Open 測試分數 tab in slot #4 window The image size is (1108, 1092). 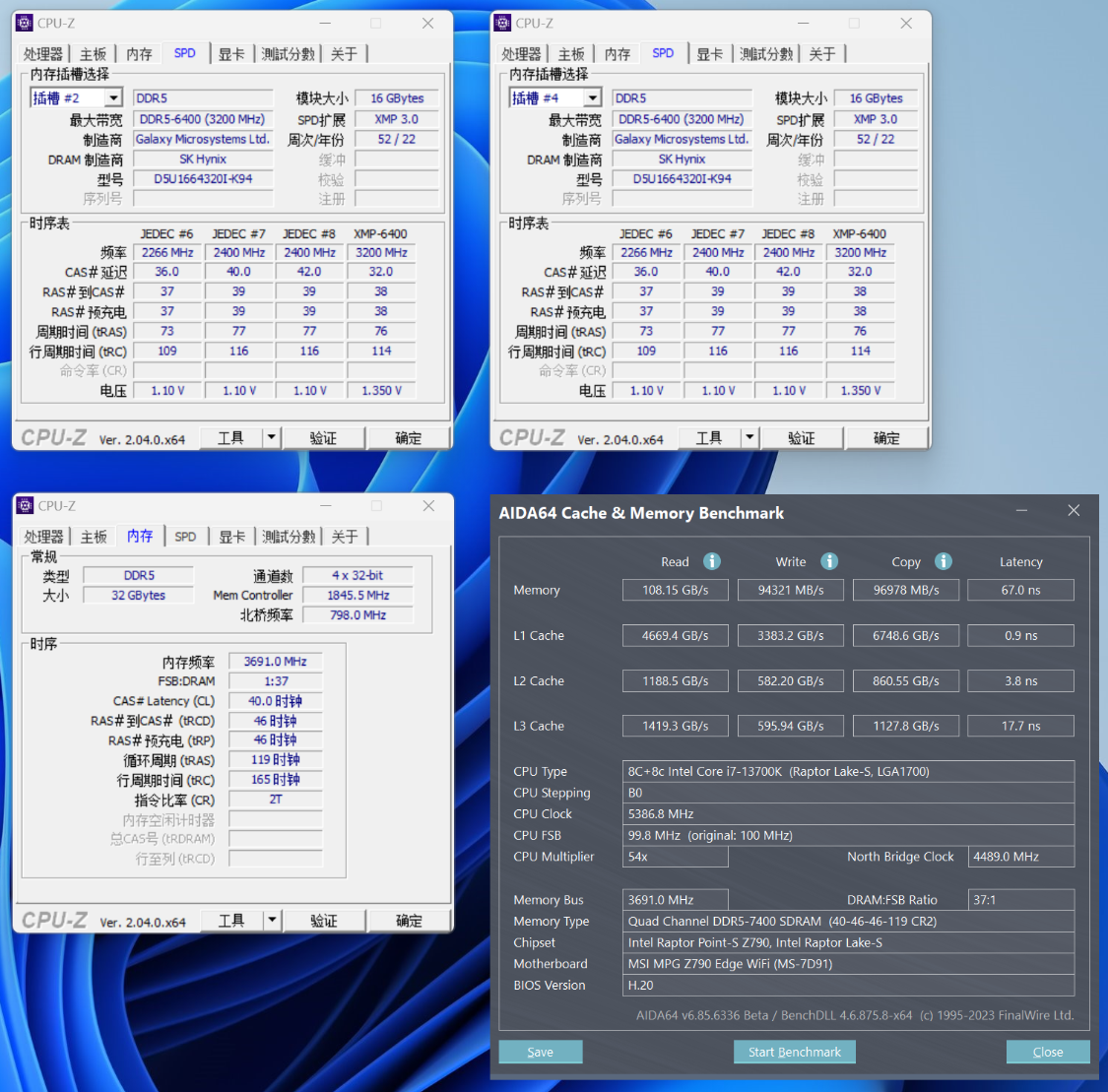[x=766, y=54]
